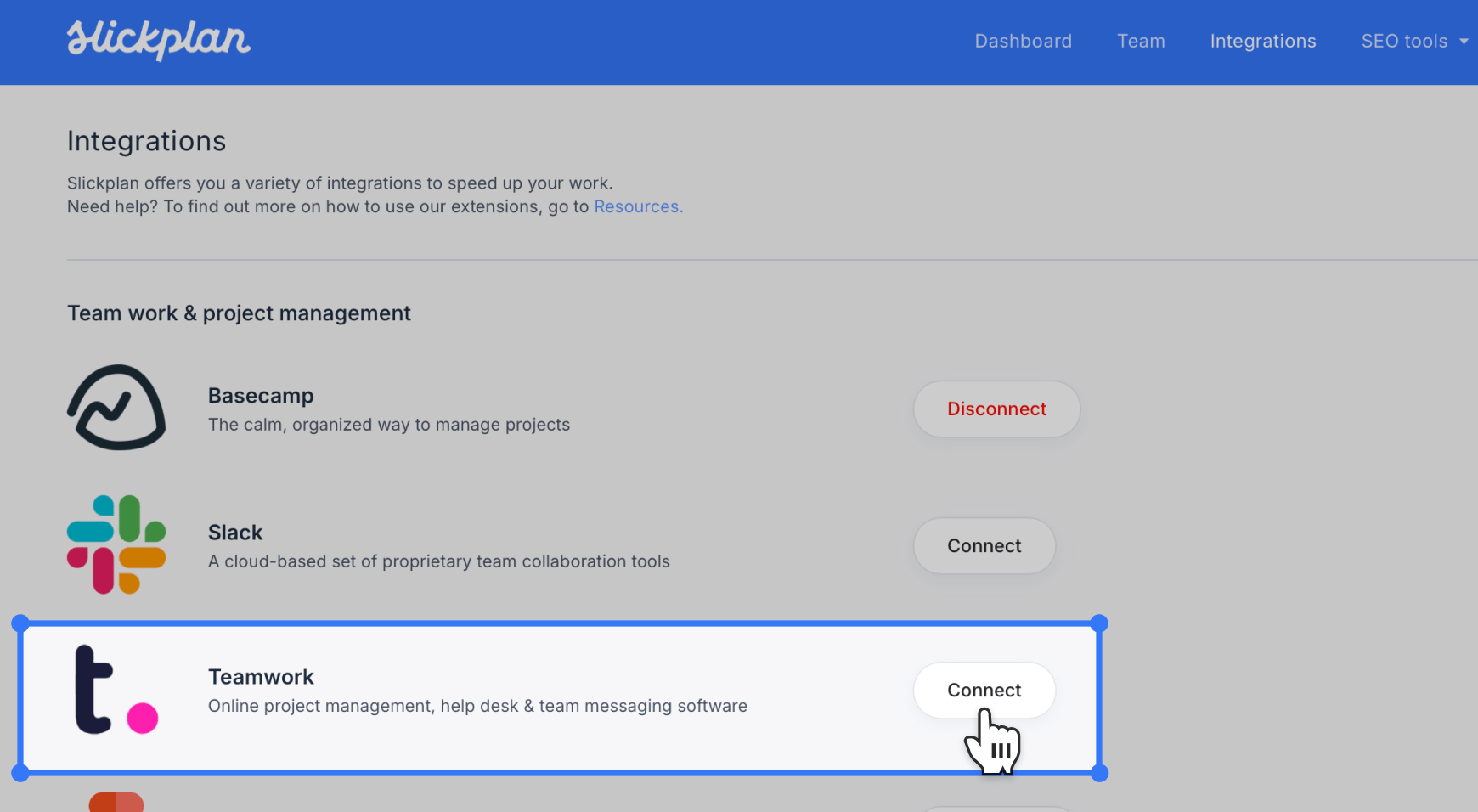Open the Resources link
Viewport: 1478px width, 812px height.
(637, 206)
